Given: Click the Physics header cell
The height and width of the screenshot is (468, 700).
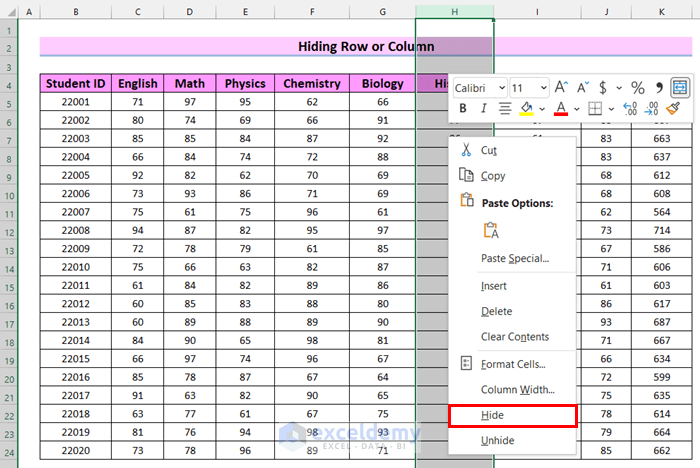Looking at the screenshot, I should point(245,84).
